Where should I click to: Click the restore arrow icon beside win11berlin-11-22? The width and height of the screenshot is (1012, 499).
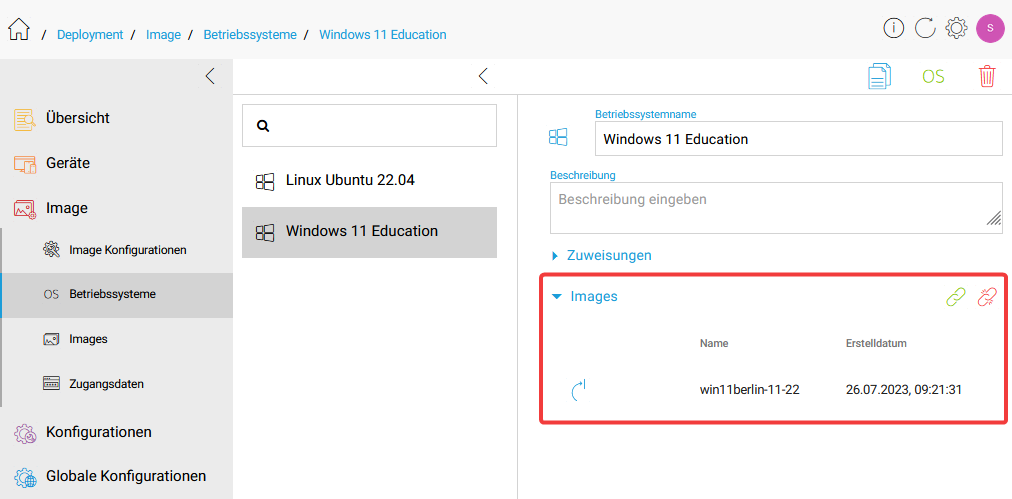580,391
